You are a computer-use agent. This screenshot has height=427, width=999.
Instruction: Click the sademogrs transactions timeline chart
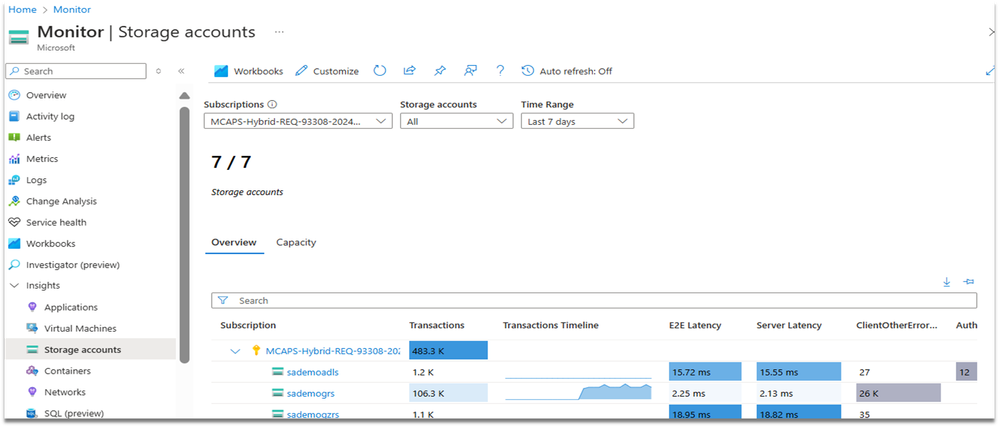coord(579,393)
